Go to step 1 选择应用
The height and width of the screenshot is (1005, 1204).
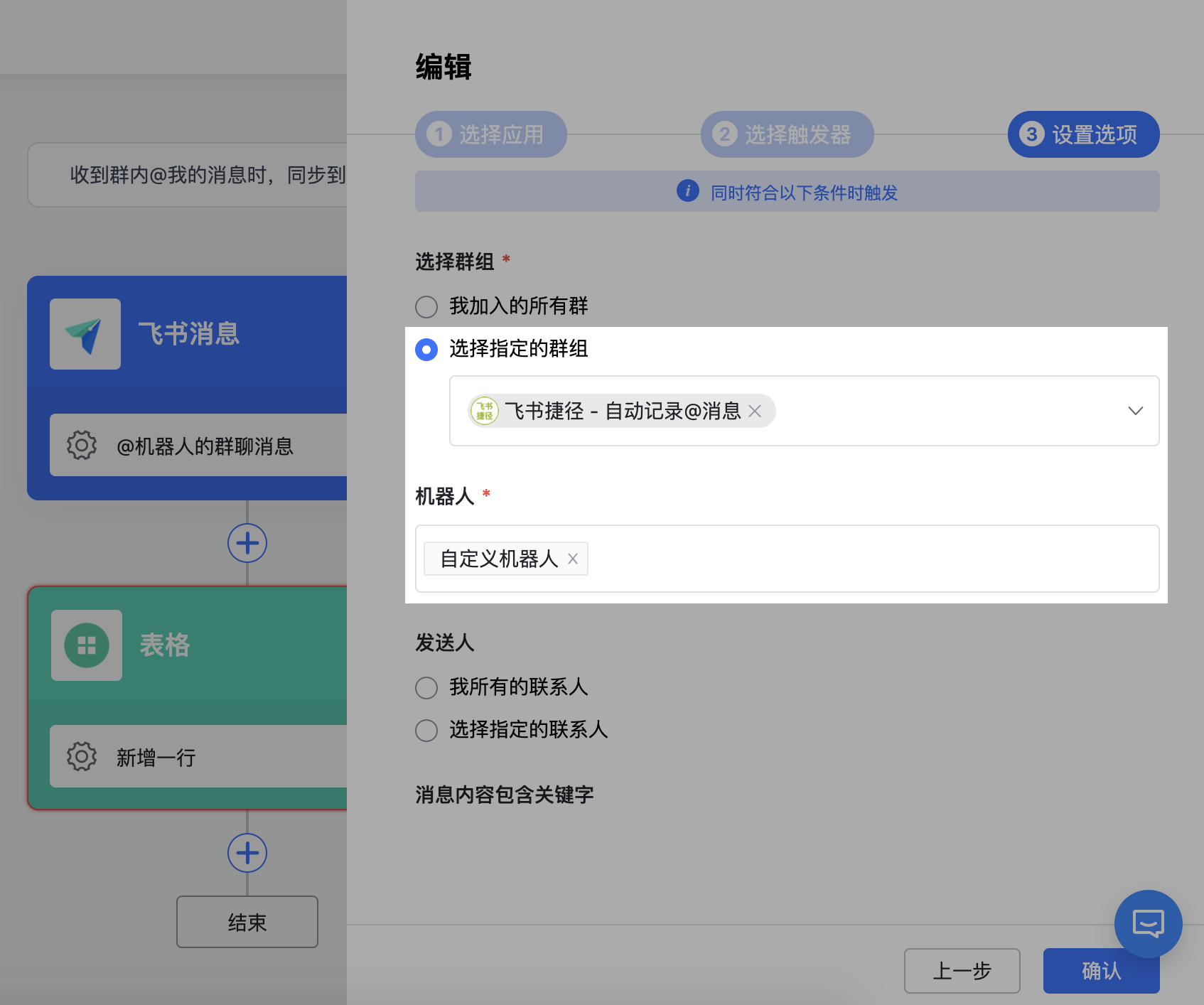tap(491, 134)
